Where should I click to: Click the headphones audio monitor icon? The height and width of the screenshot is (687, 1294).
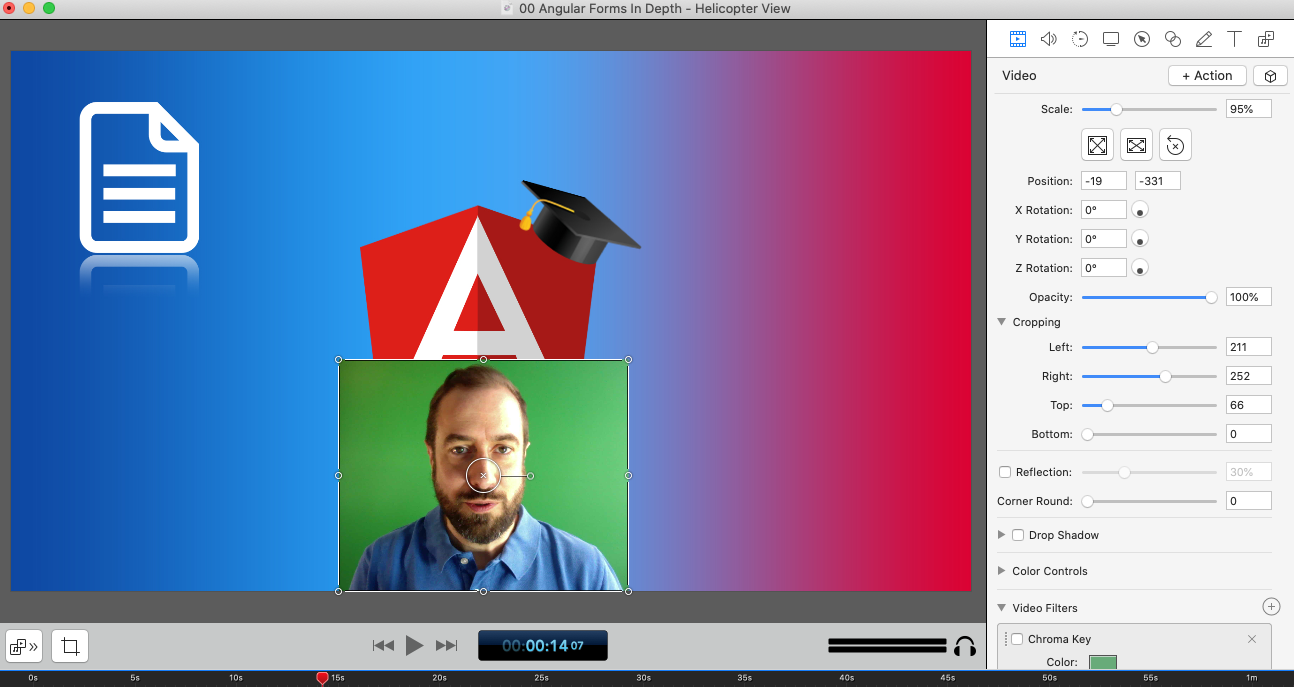tap(965, 646)
